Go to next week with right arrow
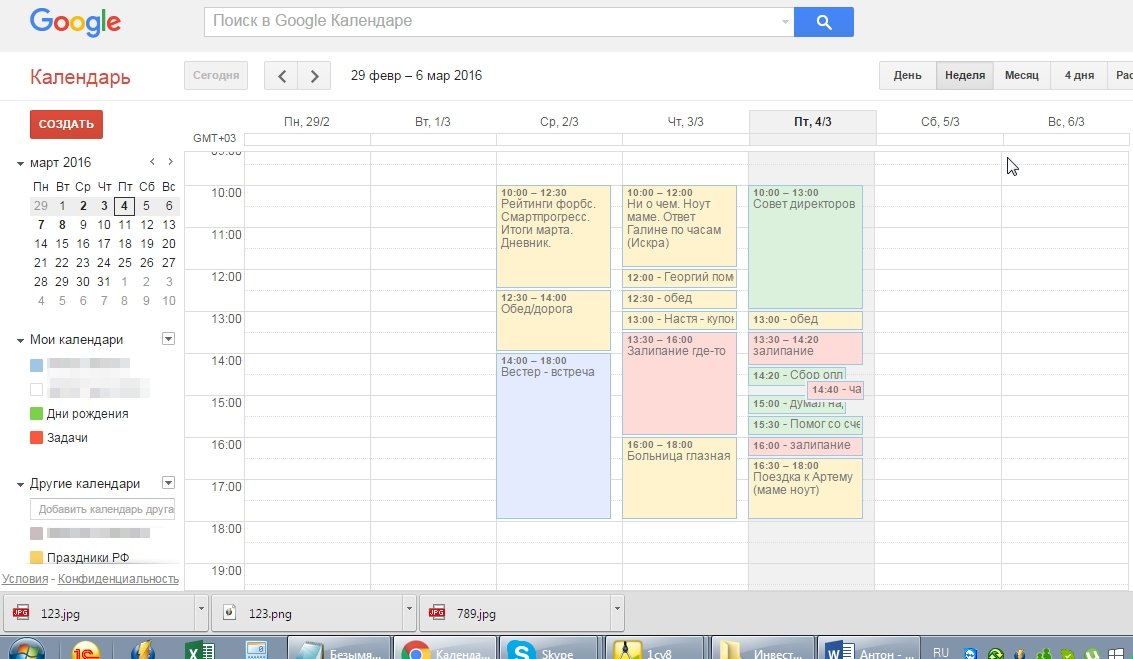This screenshot has width=1133, height=659. pos(315,75)
